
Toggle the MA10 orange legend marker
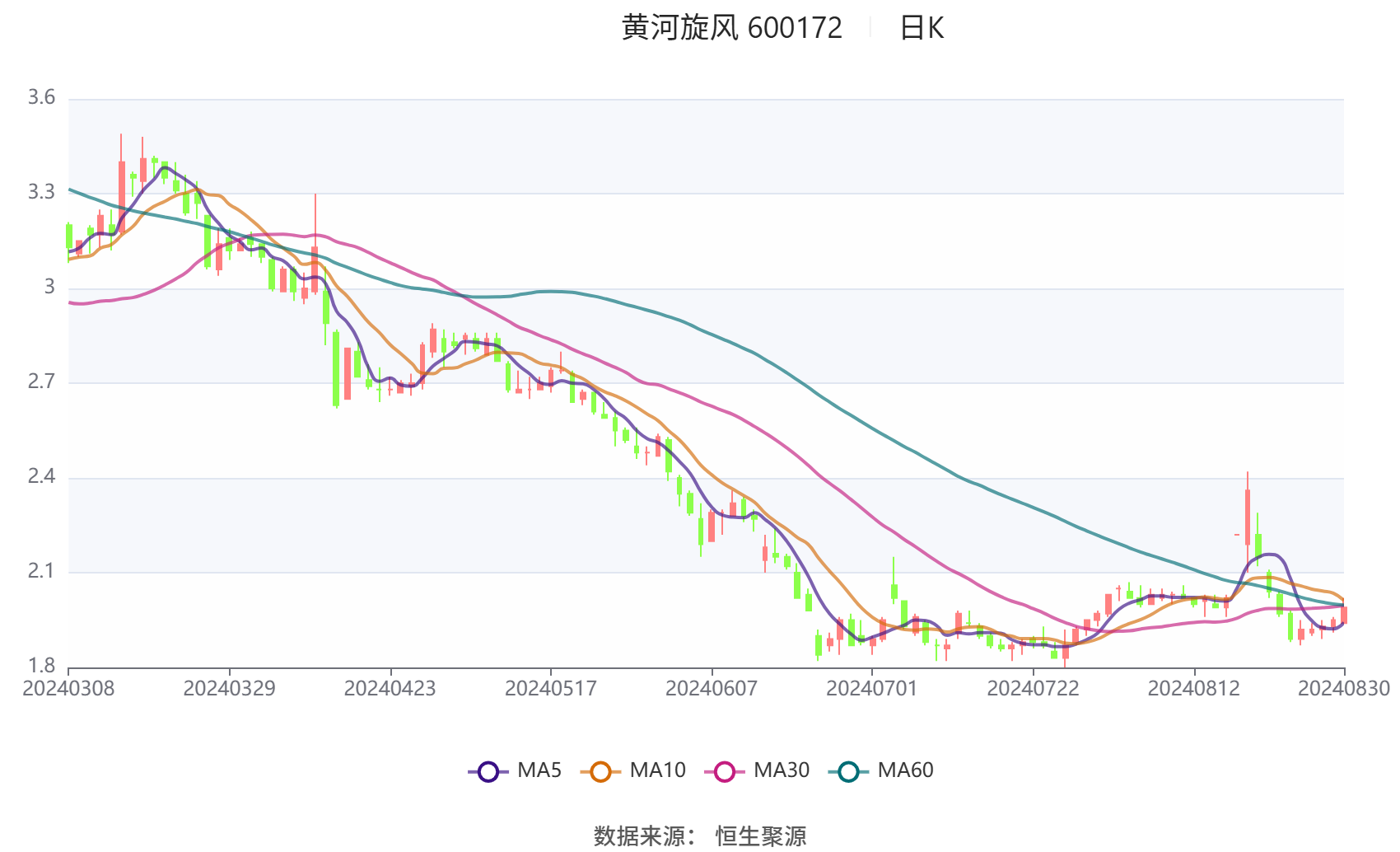click(600, 771)
